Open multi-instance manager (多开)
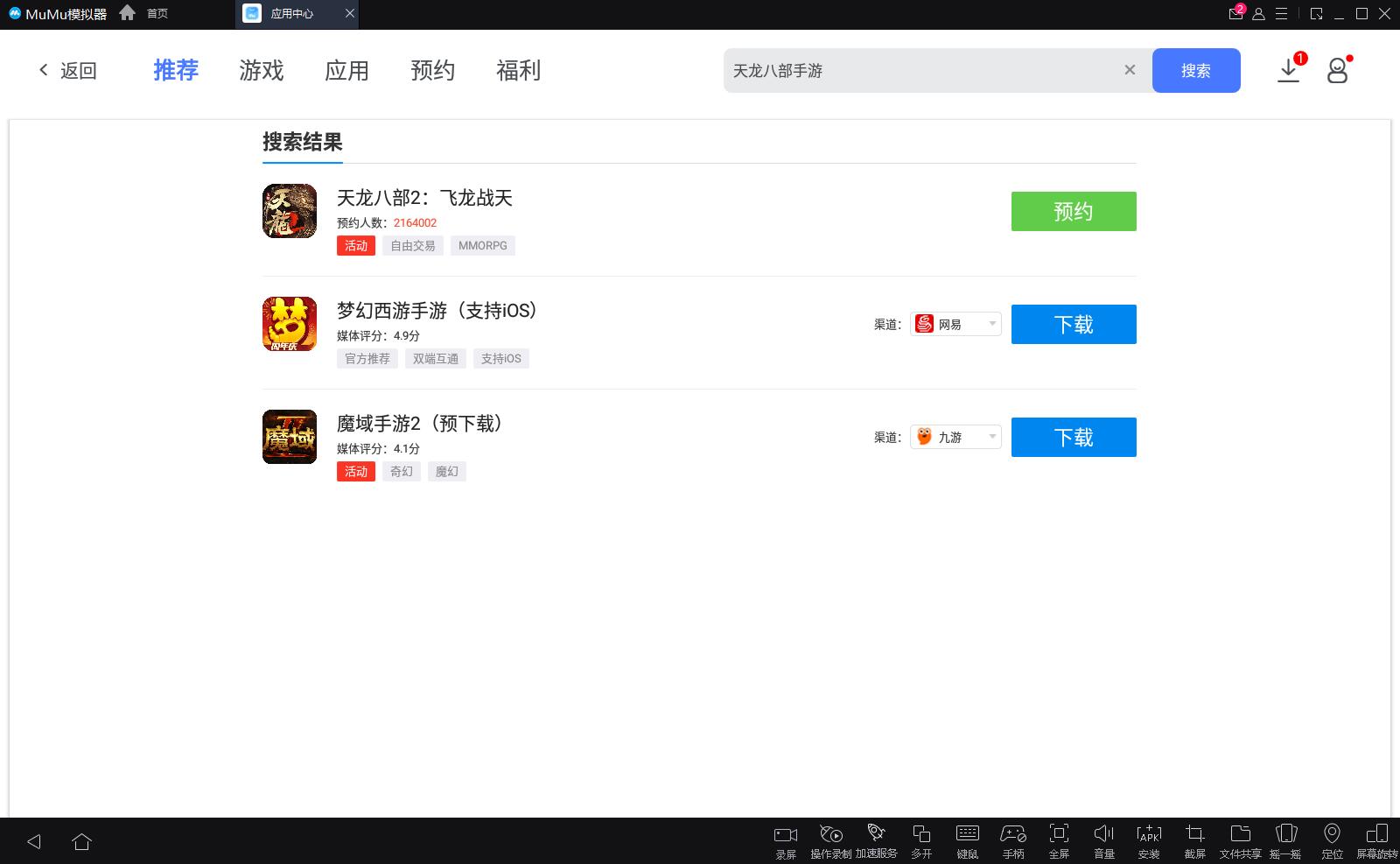The image size is (1400, 864). point(921,842)
